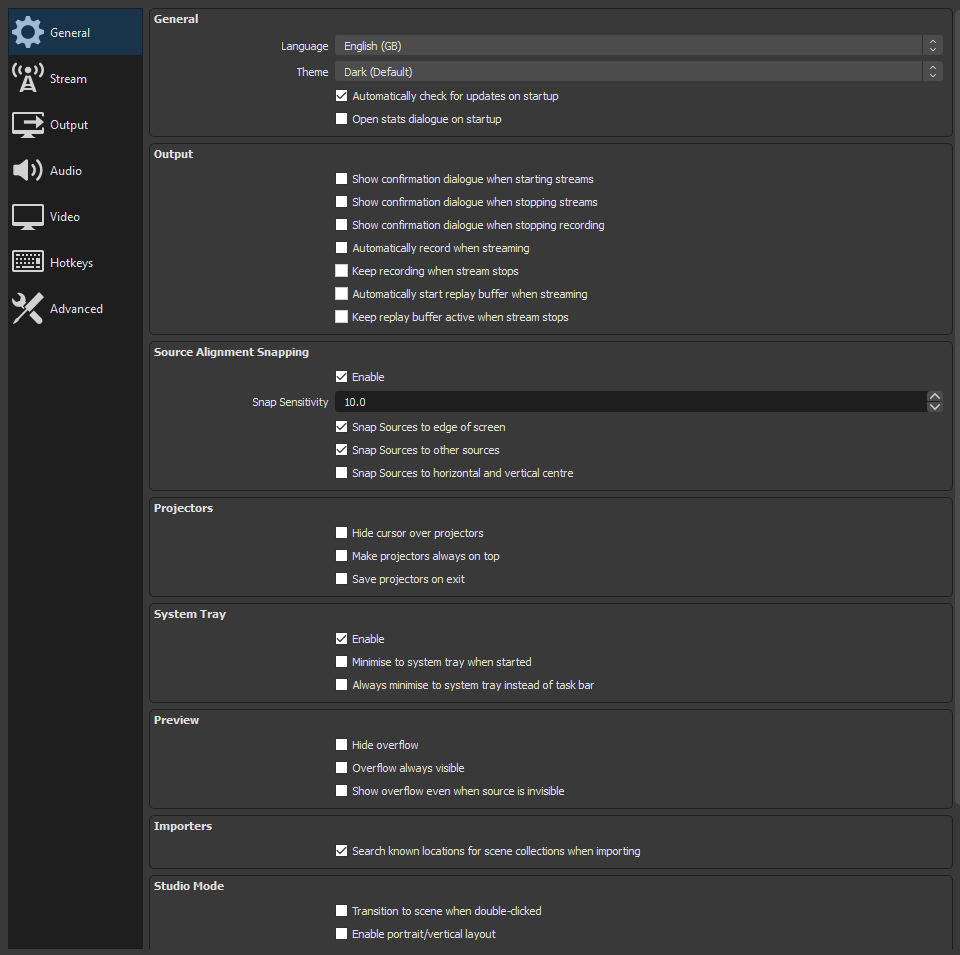Enable Automatically record when streaming
Image resolution: width=960 pixels, height=955 pixels.
[x=342, y=248]
